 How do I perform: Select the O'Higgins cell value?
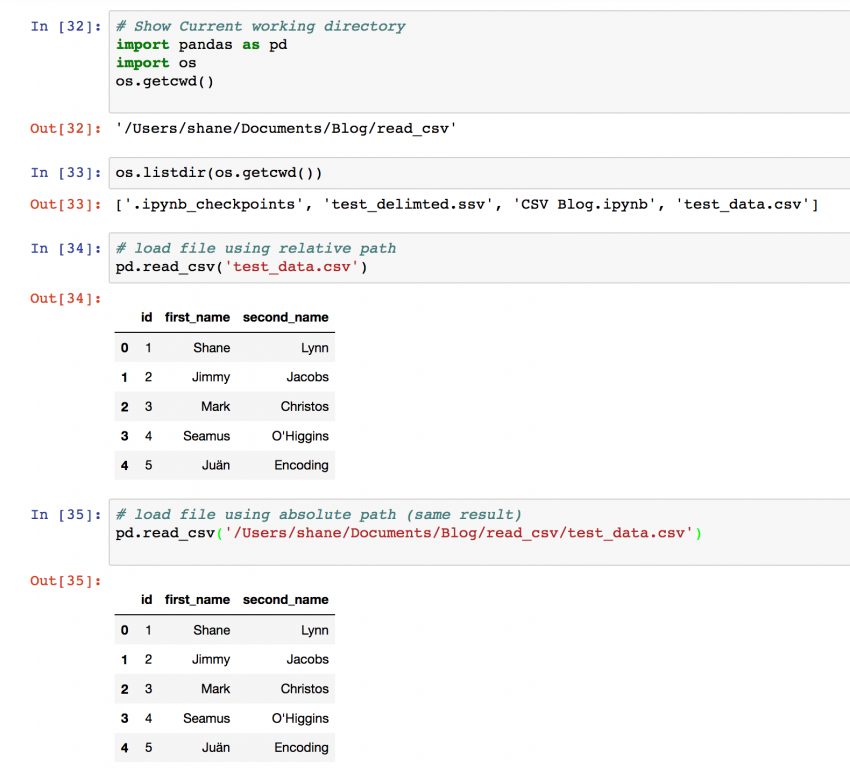pyautogui.click(x=304, y=436)
